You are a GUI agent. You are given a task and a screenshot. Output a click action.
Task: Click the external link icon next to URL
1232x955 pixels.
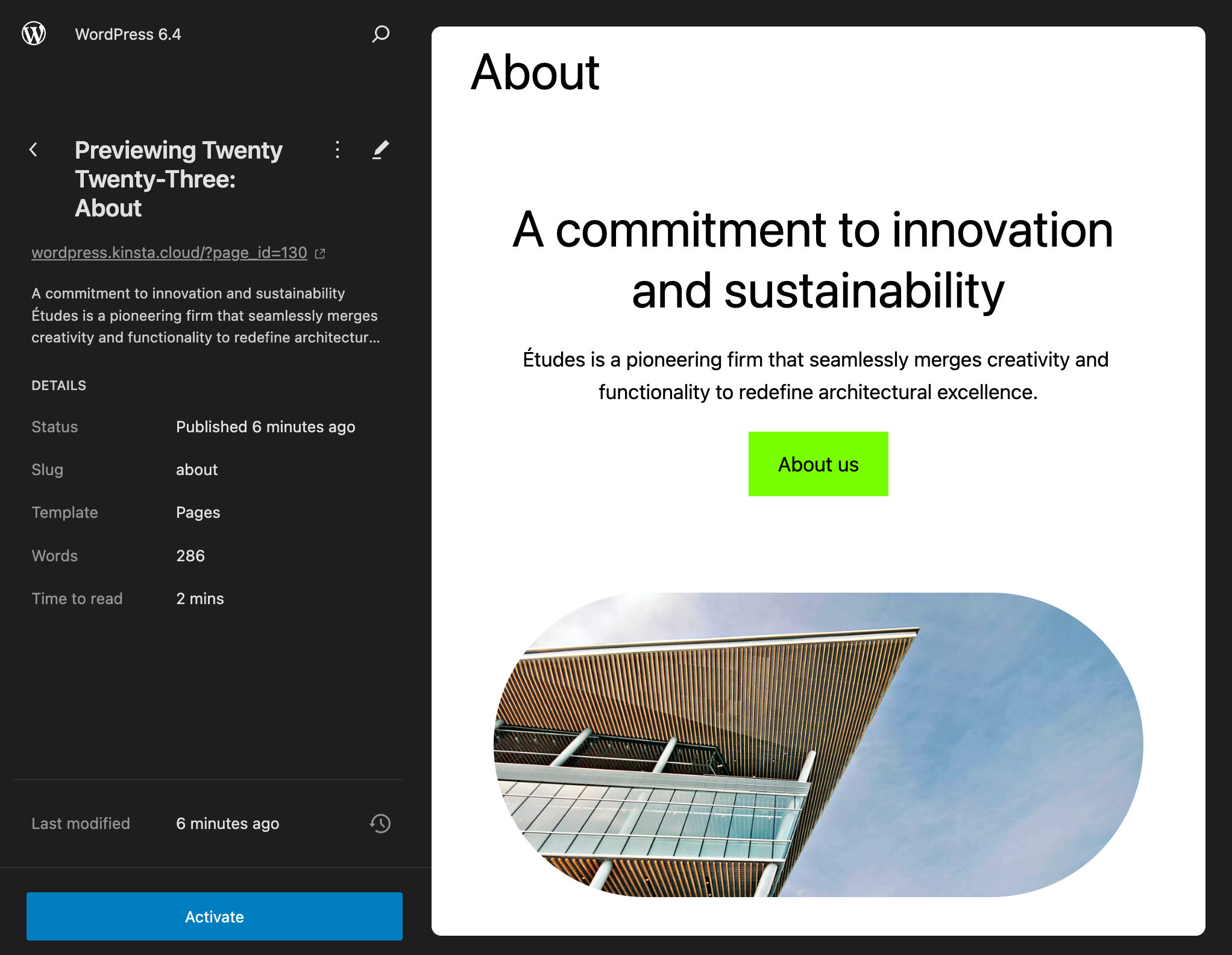[320, 252]
